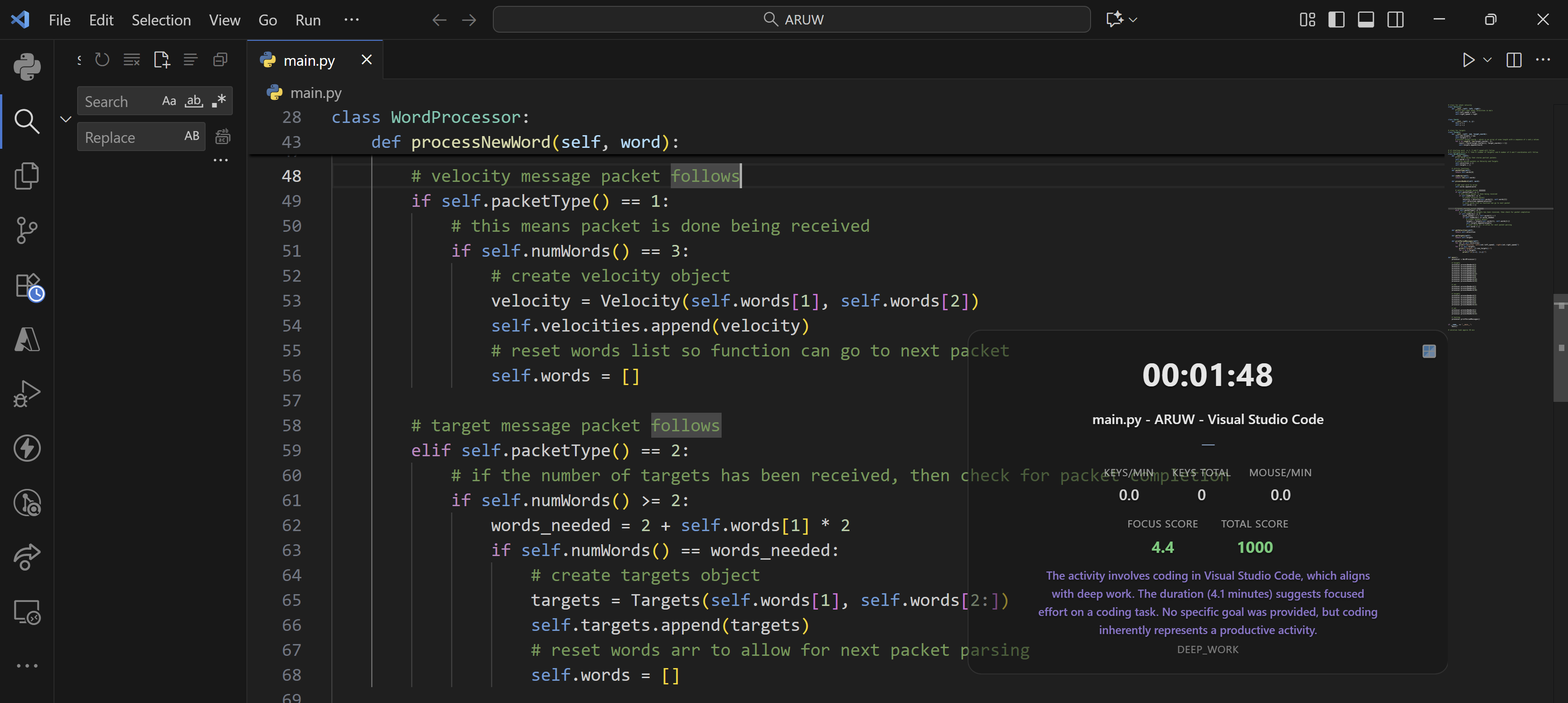Open Run Python File dropdown arrow
Image resolution: width=1568 pixels, height=703 pixels.
pos(1488,59)
